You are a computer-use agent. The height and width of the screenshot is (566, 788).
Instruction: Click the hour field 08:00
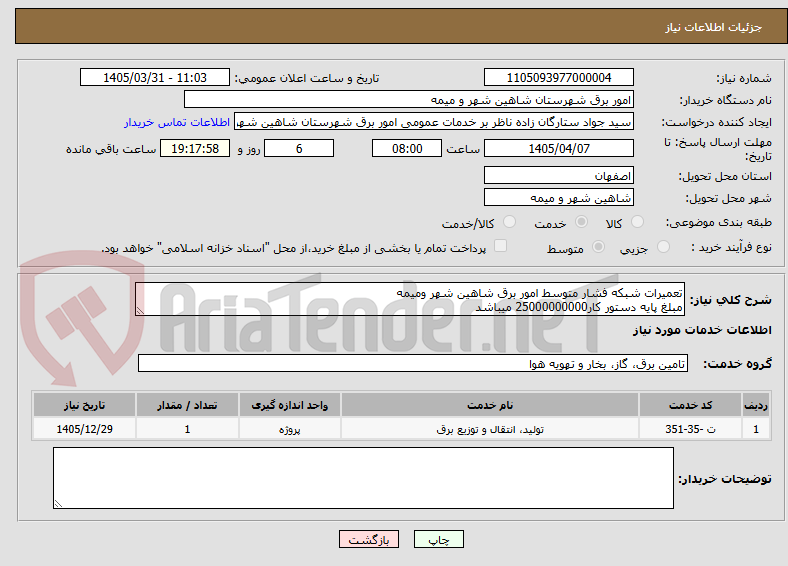click(x=407, y=148)
